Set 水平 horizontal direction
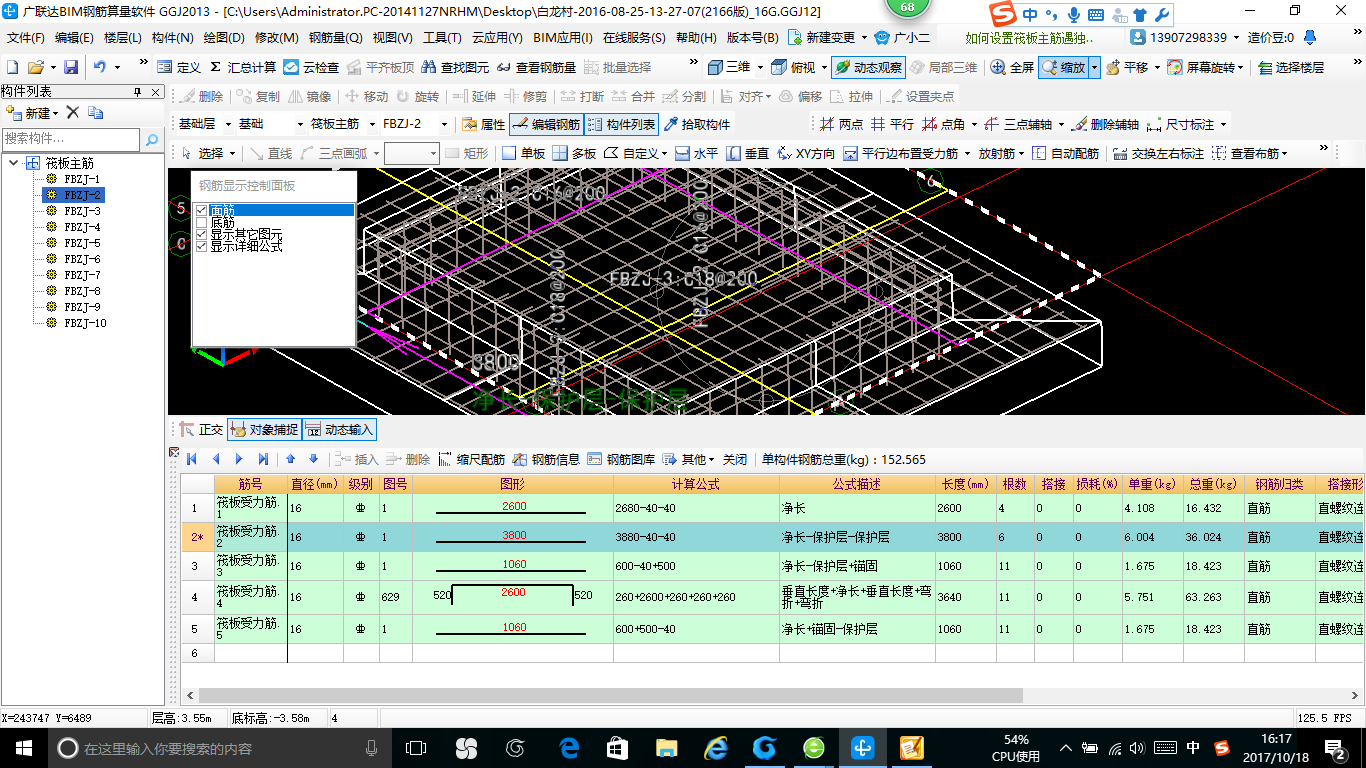 click(x=696, y=153)
